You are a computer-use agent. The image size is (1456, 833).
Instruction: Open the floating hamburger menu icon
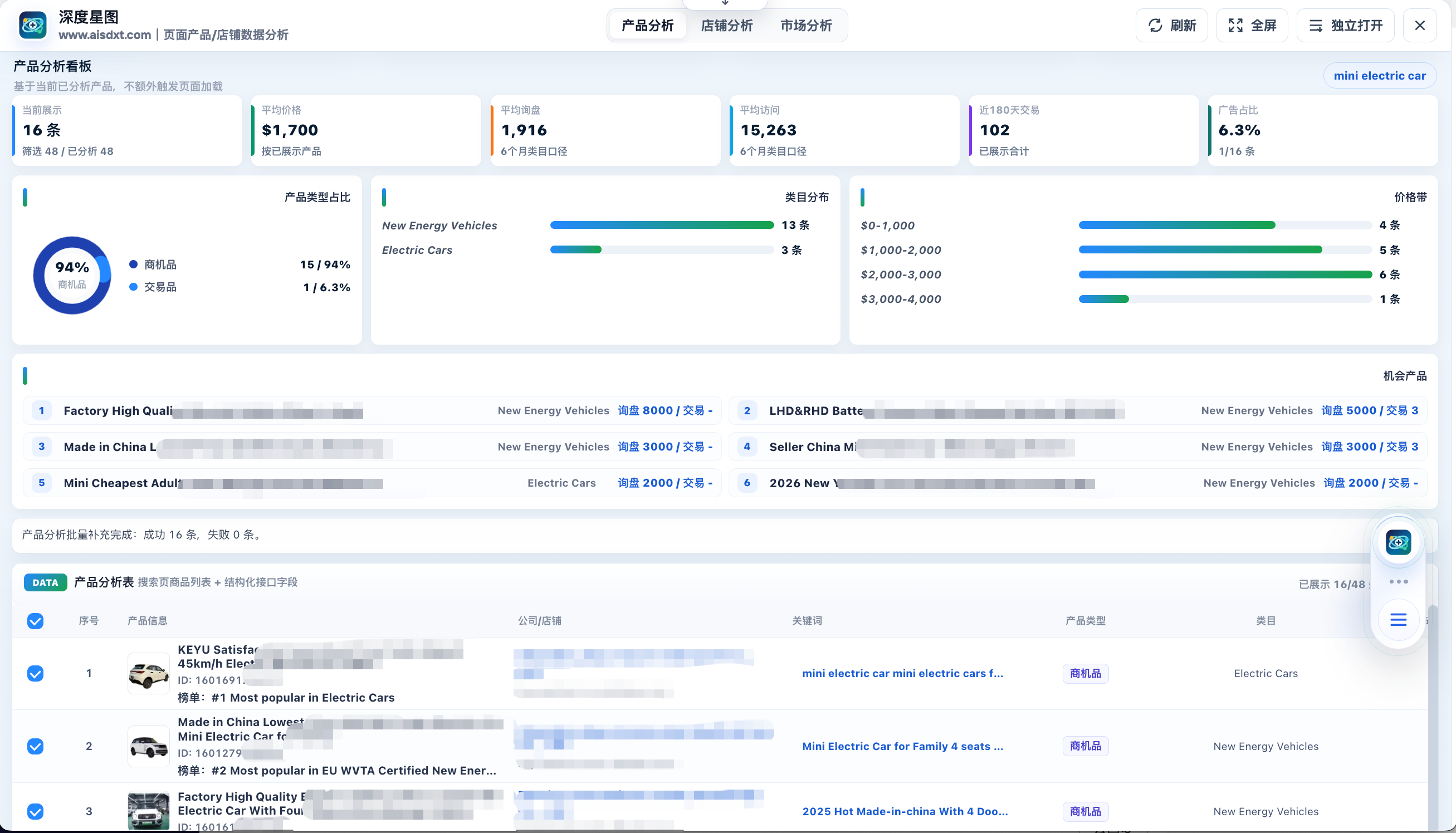click(x=1398, y=620)
